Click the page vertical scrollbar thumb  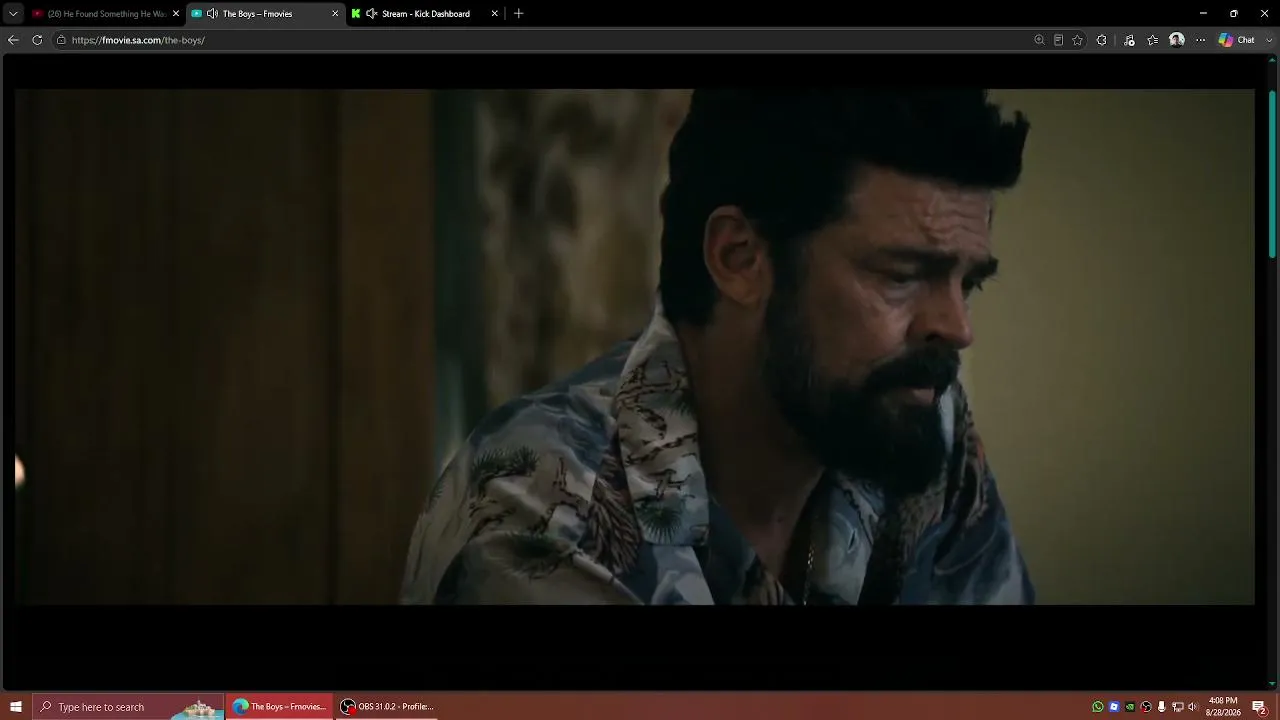[x=1272, y=175]
